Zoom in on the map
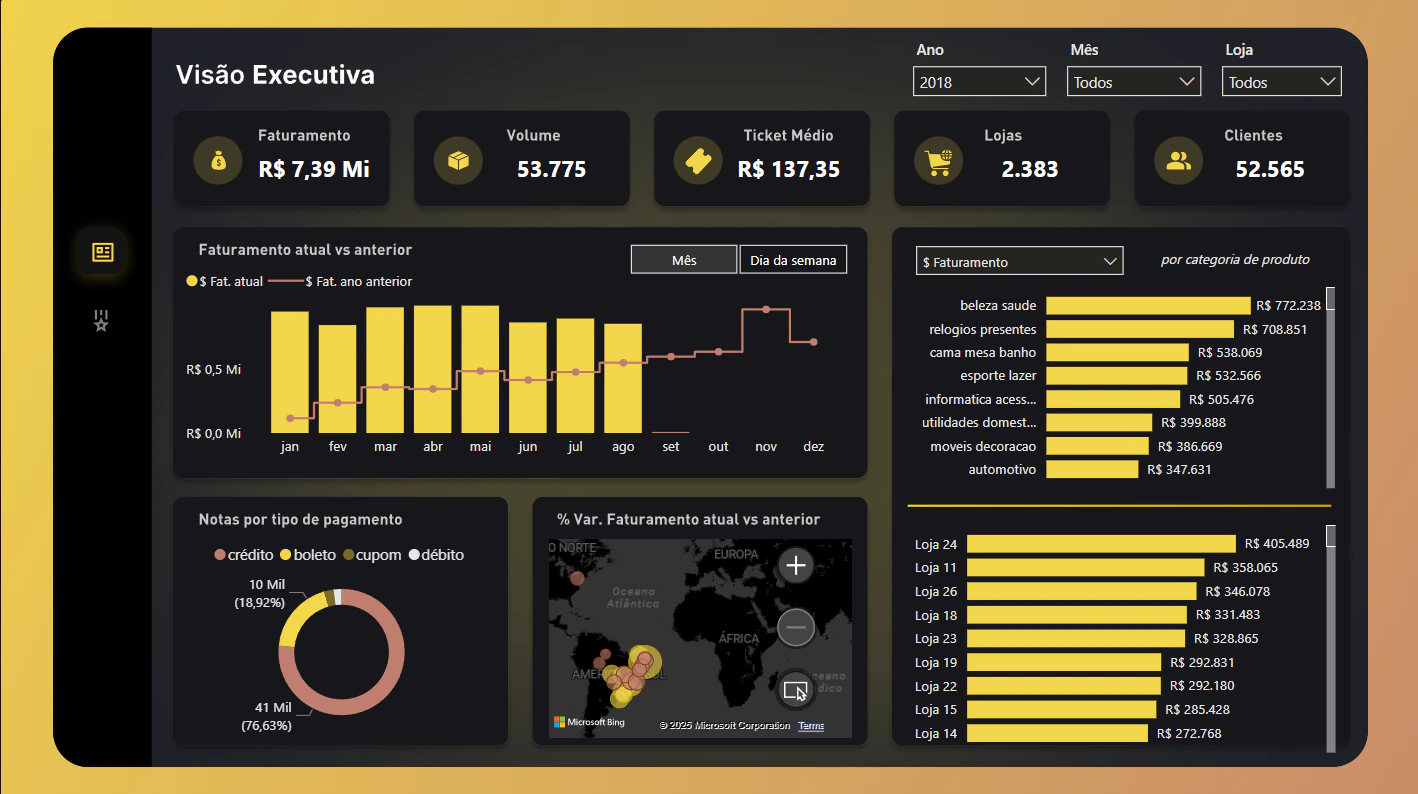1418x794 pixels. [x=796, y=566]
